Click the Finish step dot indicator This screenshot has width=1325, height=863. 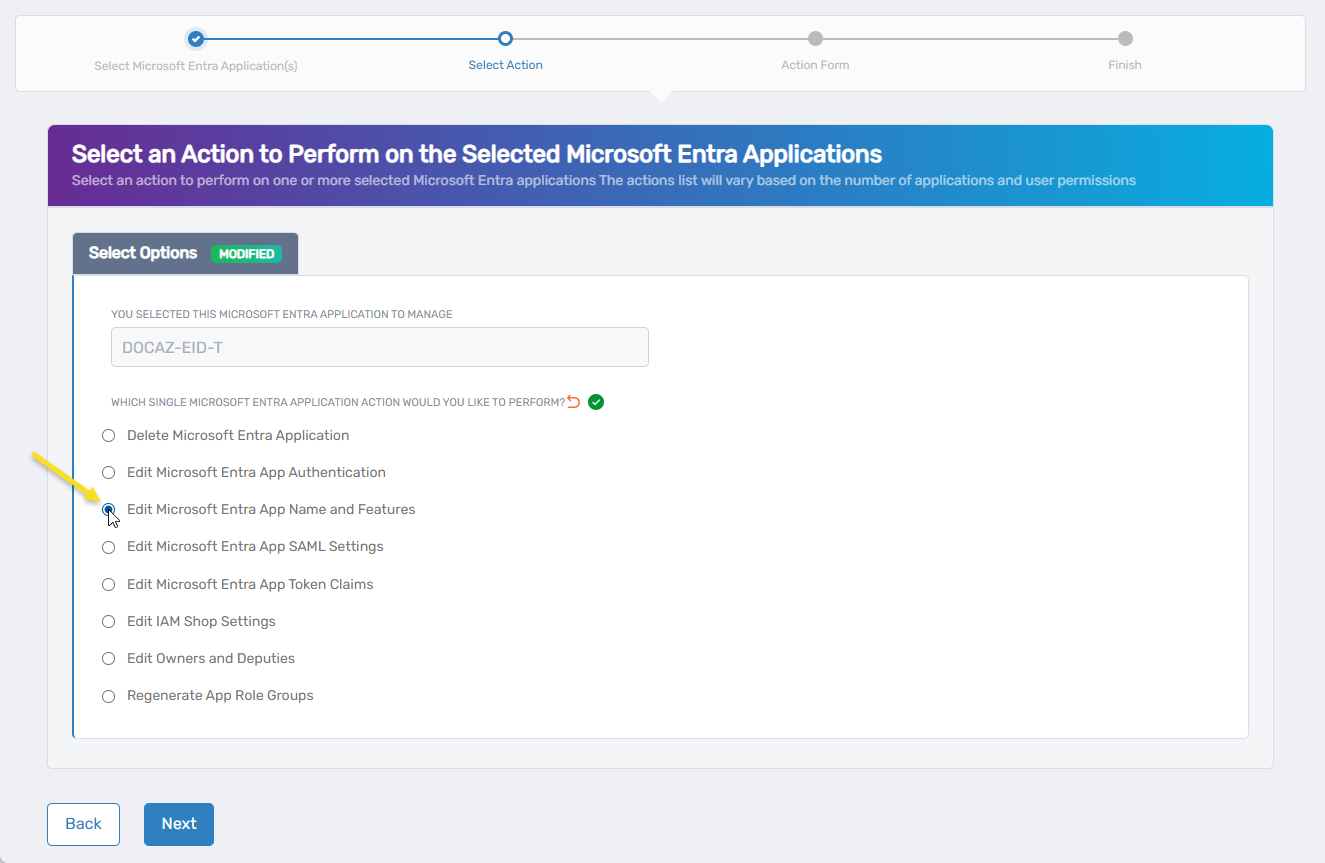click(x=1124, y=39)
